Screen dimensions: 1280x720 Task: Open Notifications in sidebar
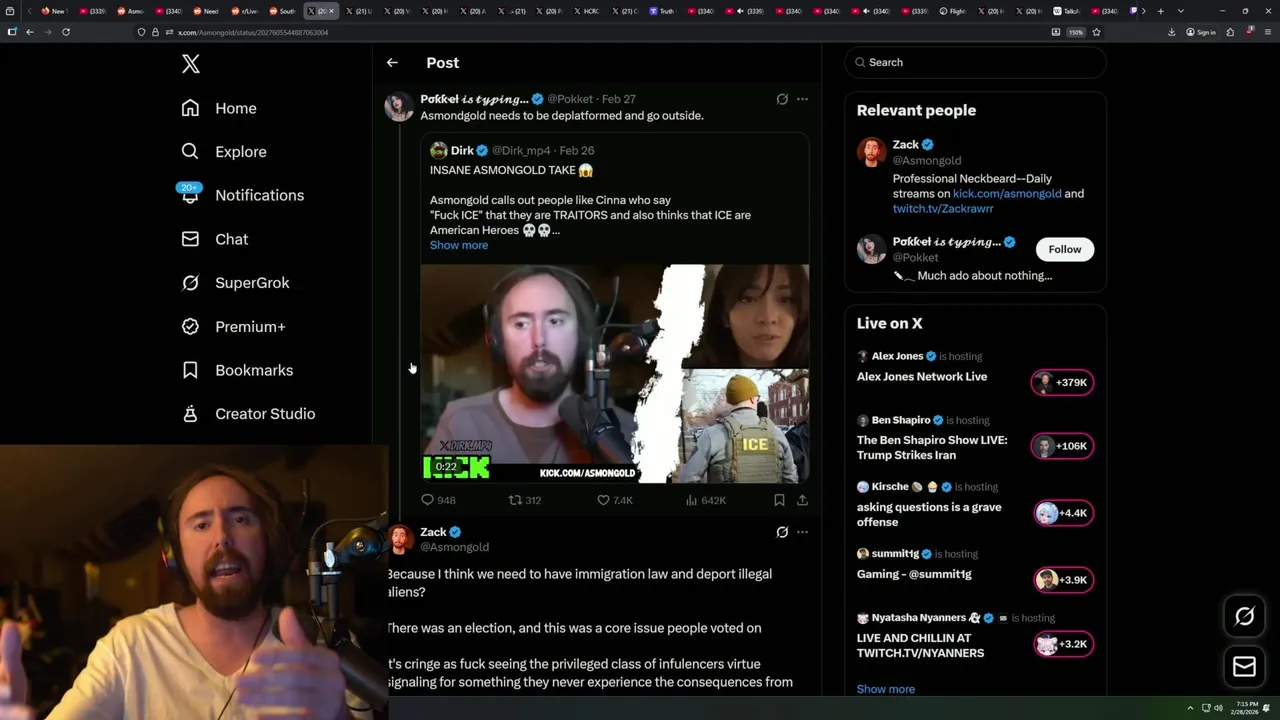242,195
